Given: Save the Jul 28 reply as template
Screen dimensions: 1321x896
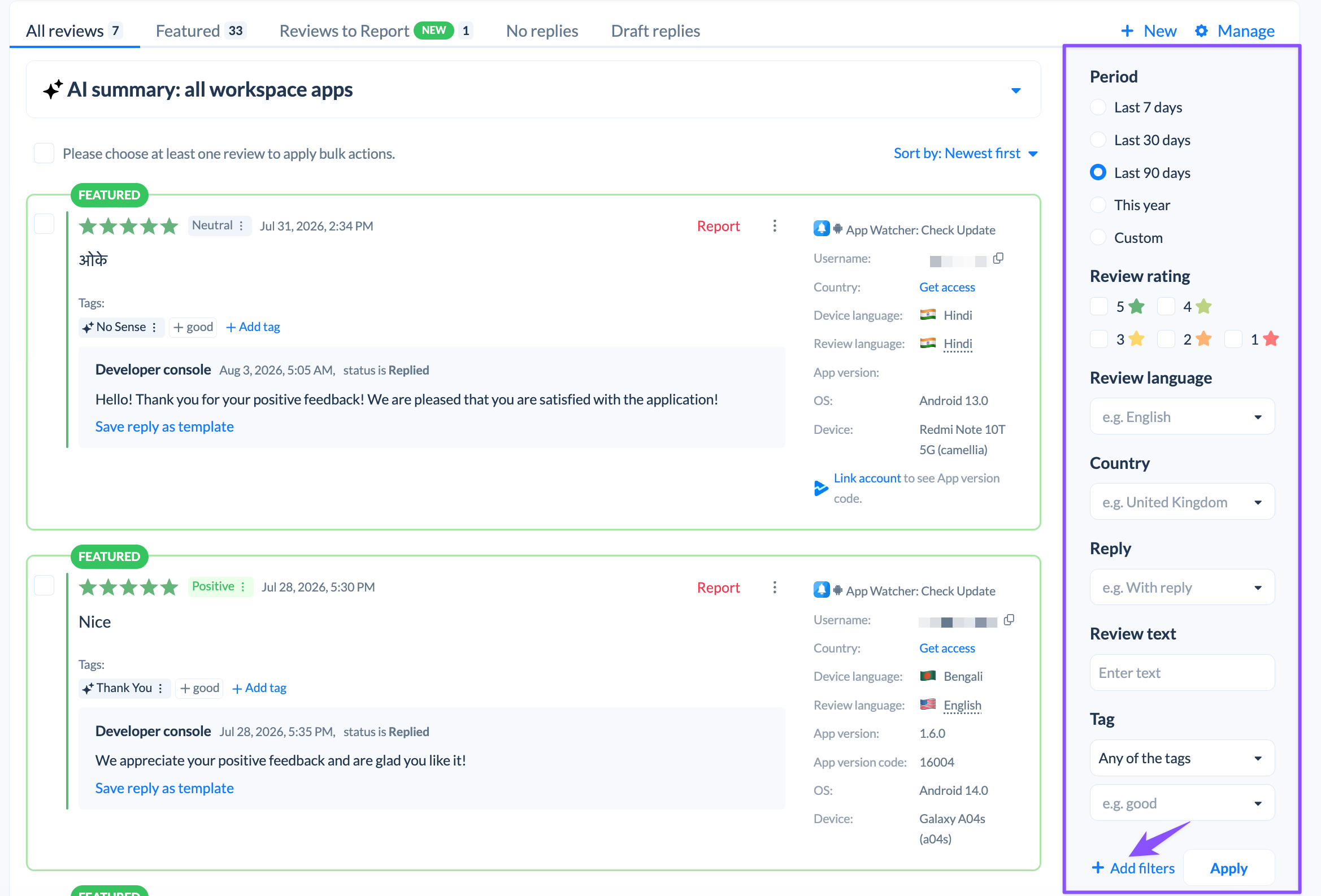Looking at the screenshot, I should 164,788.
